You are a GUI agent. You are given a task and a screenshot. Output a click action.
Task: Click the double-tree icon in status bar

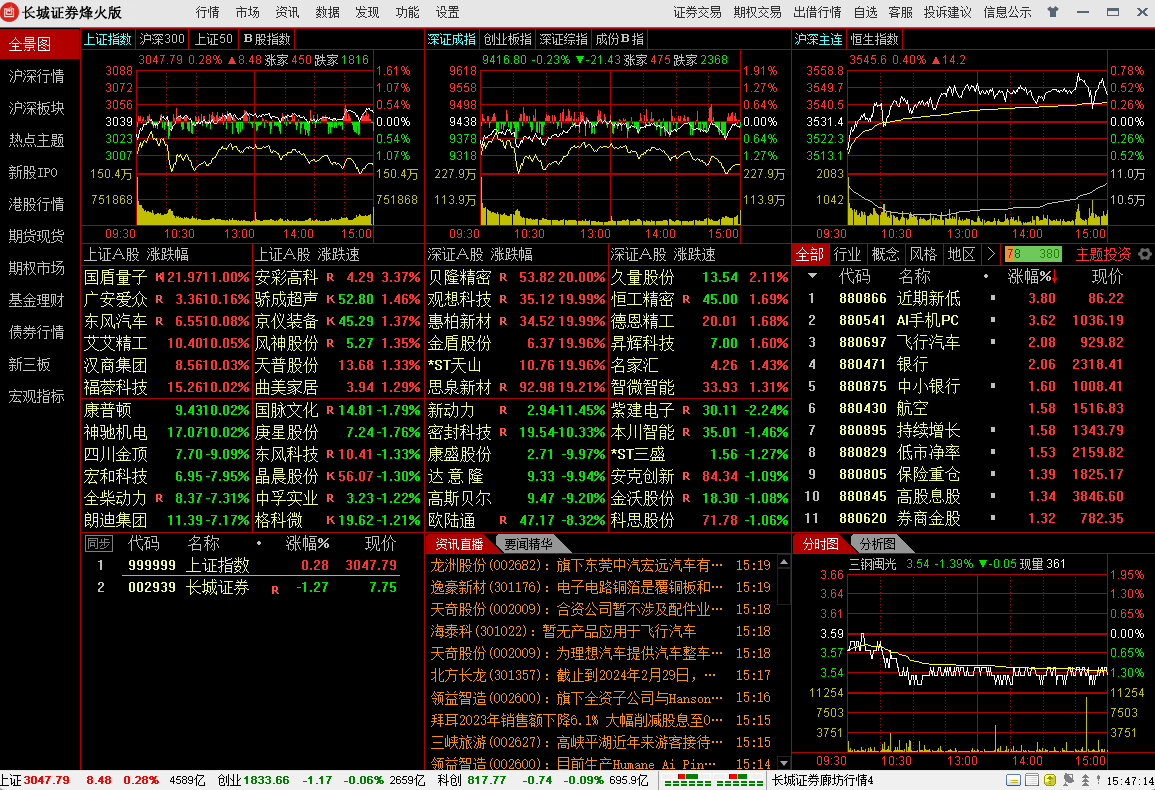pos(1085,780)
